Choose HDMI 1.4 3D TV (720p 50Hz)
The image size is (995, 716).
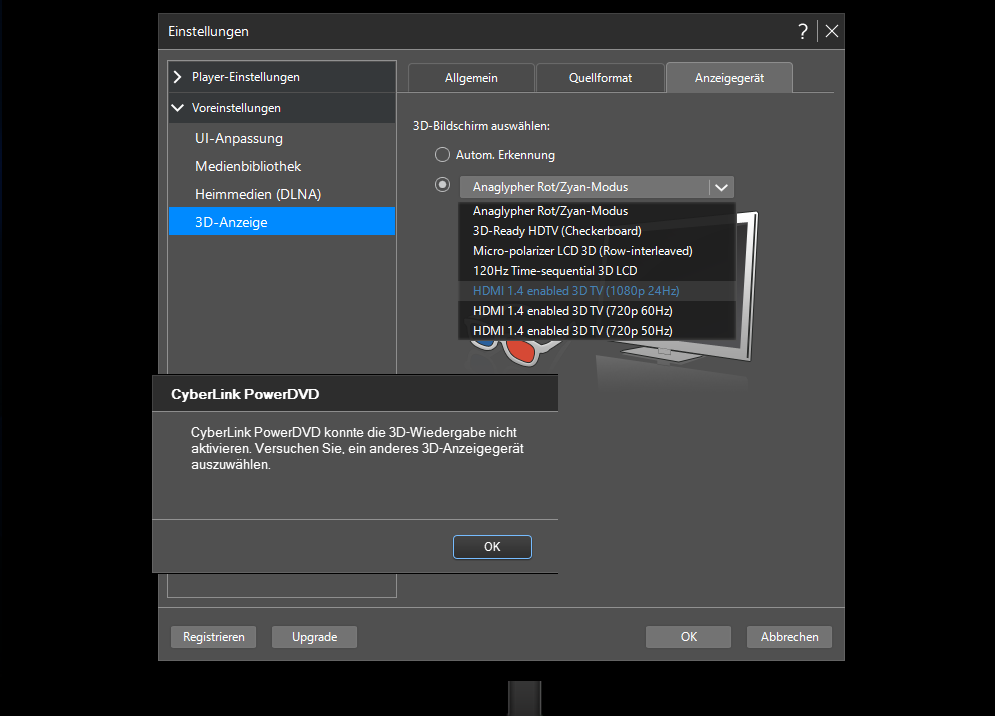pos(596,331)
